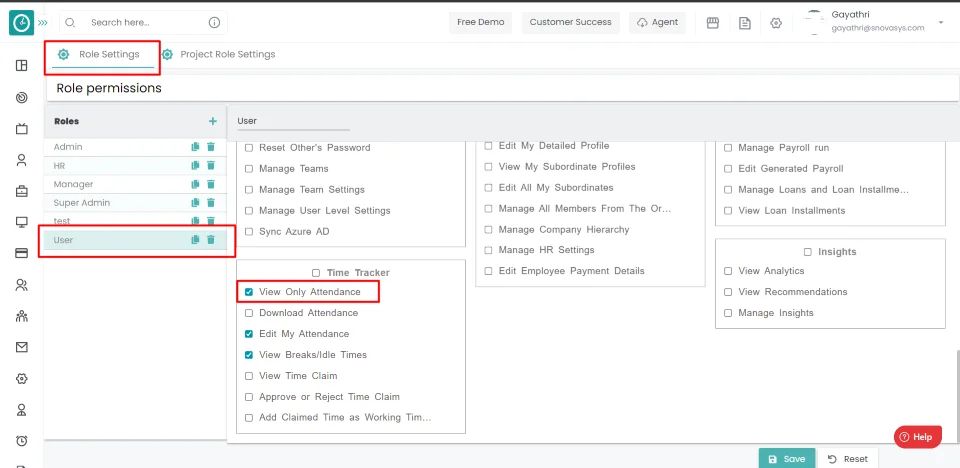Delete the Manager role
The image size is (960, 468).
click(211, 185)
